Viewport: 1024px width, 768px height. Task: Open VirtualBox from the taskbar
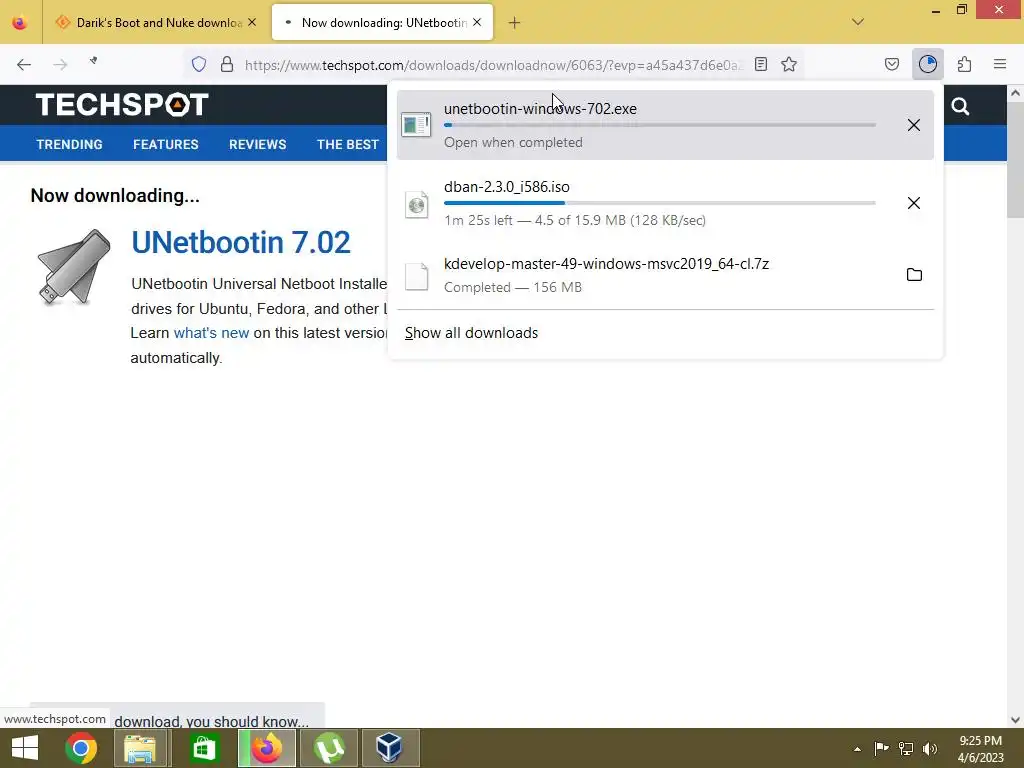389,748
